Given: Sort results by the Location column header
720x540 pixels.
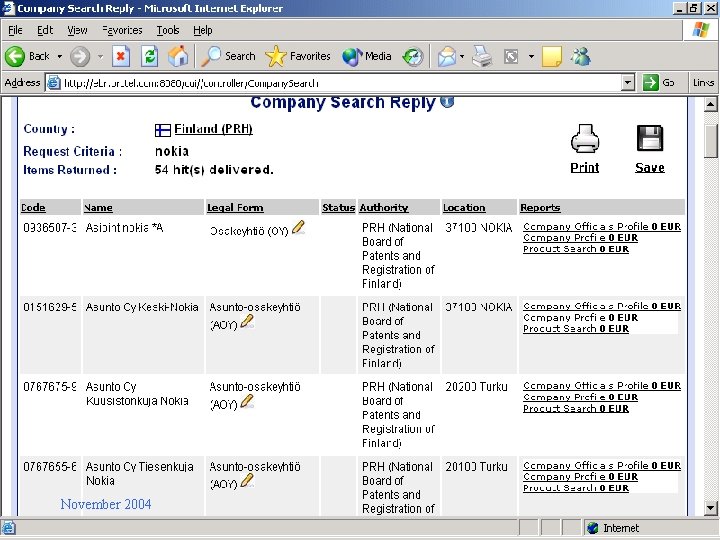Looking at the screenshot, I should pos(464,208).
